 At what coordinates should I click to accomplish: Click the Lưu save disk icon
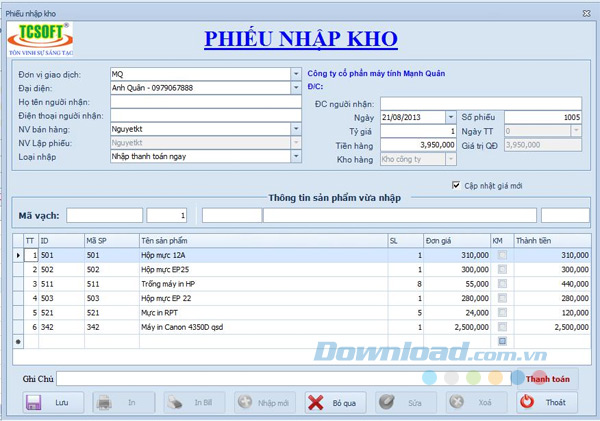click(33, 402)
